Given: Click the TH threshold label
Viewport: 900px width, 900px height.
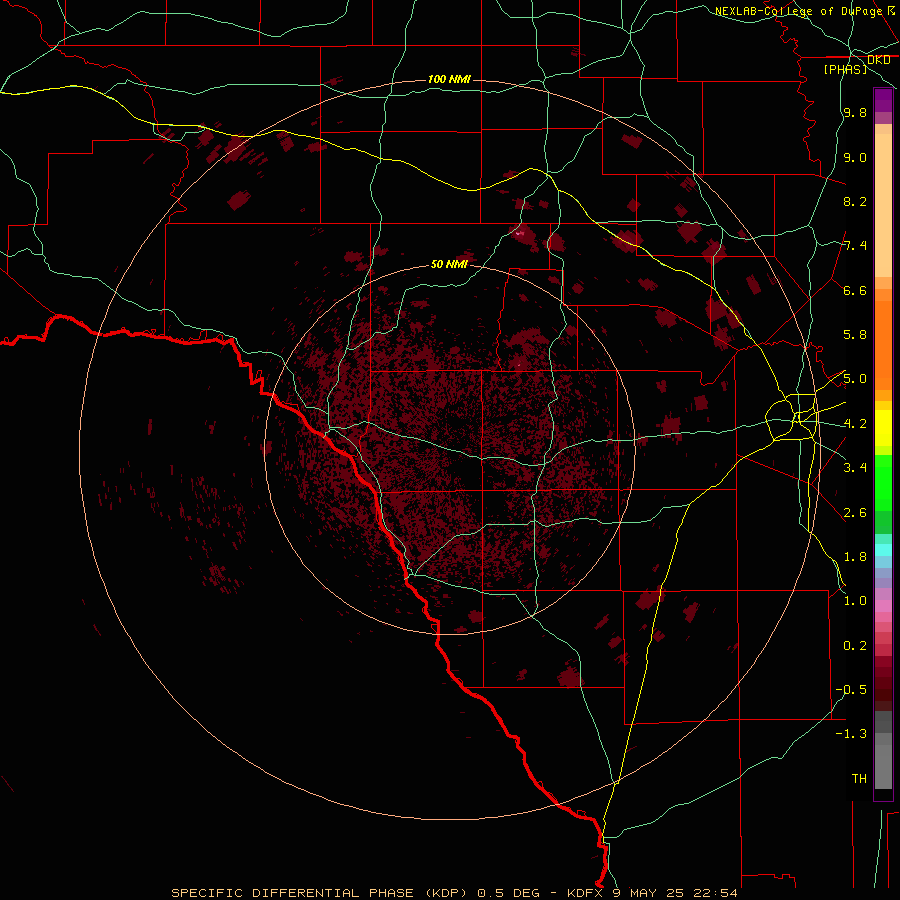Looking at the screenshot, I should point(859,779).
